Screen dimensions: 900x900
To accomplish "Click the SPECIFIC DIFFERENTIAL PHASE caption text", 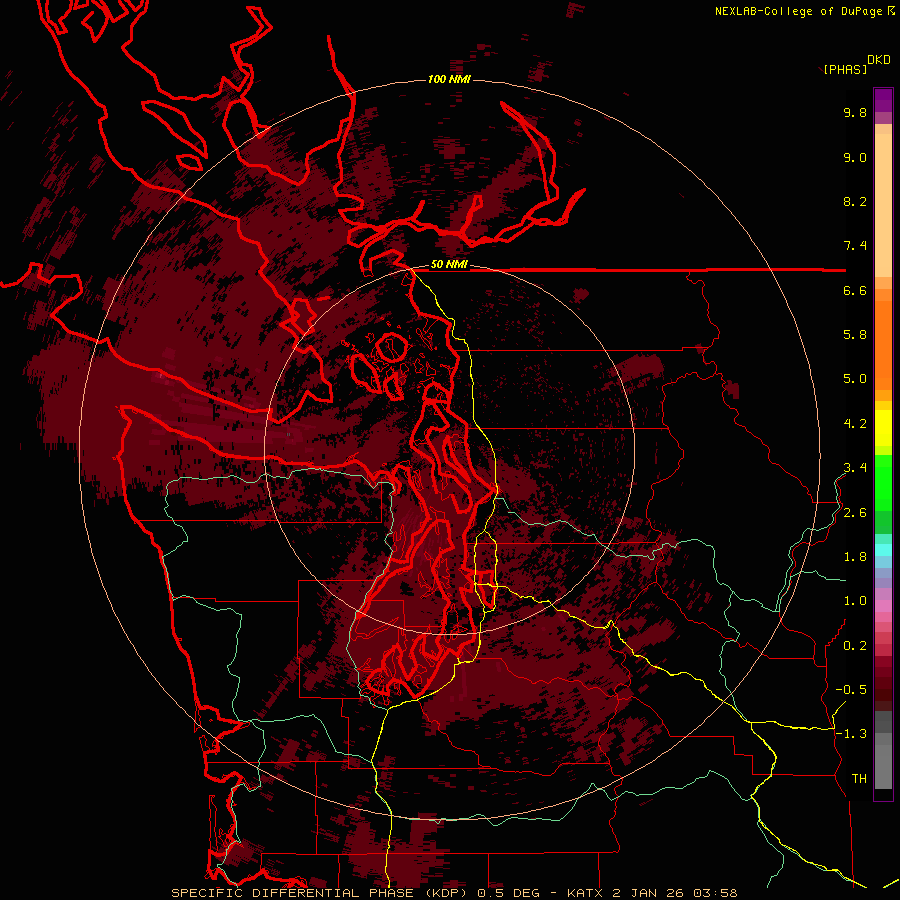I will pyautogui.click(x=292, y=893).
